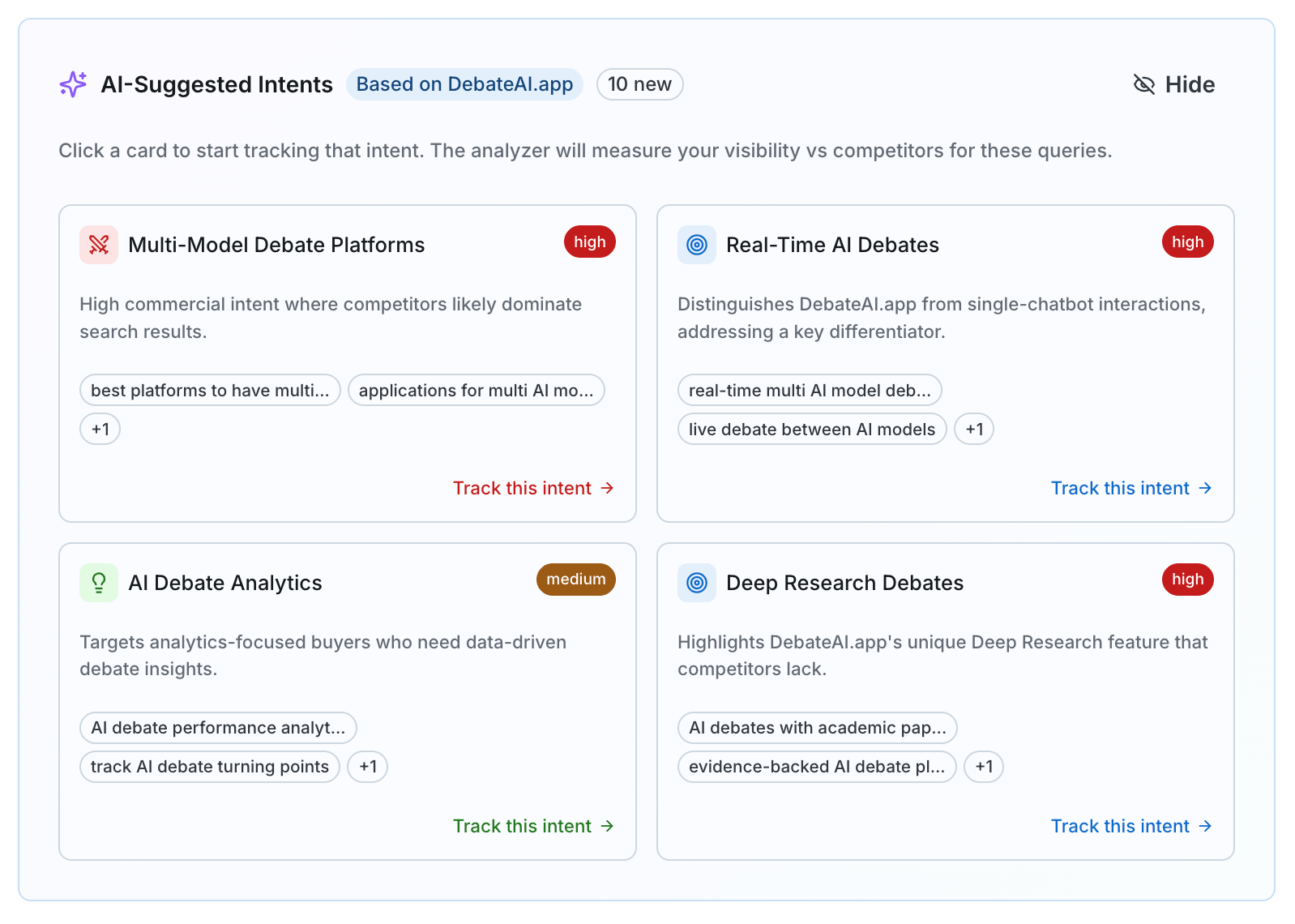The width and height of the screenshot is (1295, 924).
Task: Expand +1 more queries in Multi-Model Debate Platforms
Action: tap(100, 430)
